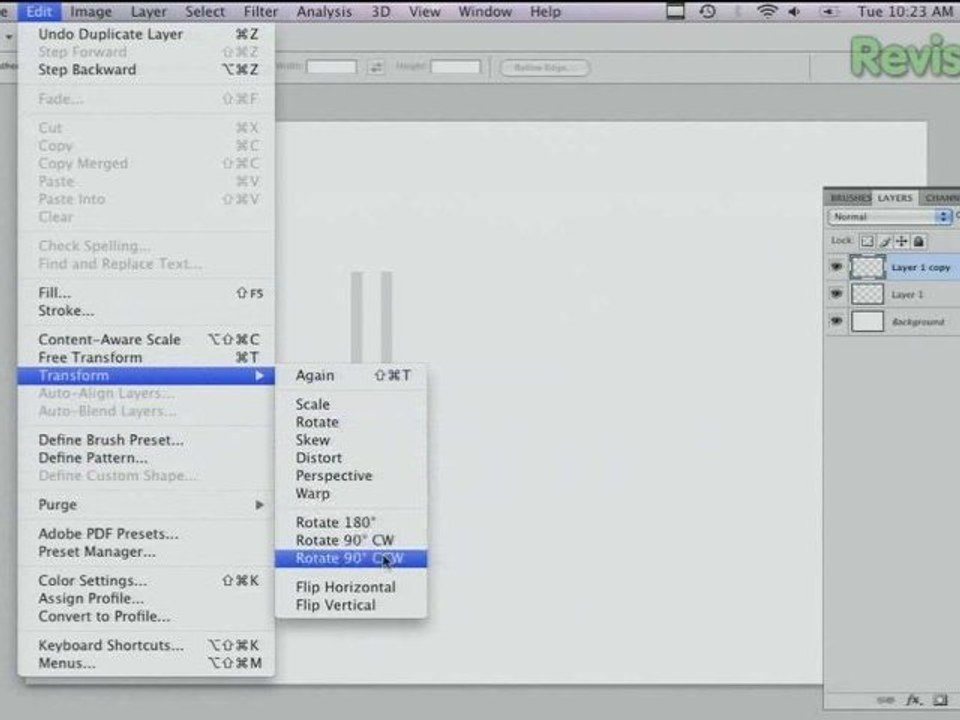Image resolution: width=960 pixels, height=720 pixels.
Task: Open the 3D menu
Action: pos(381,12)
